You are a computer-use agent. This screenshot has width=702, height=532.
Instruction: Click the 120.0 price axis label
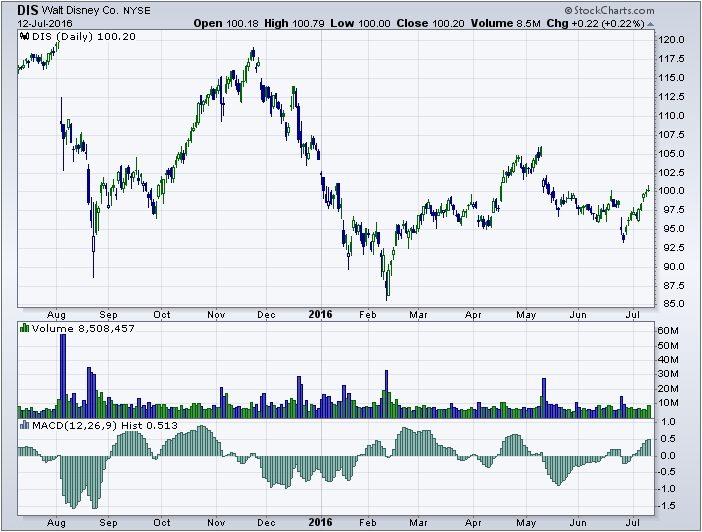pos(671,40)
